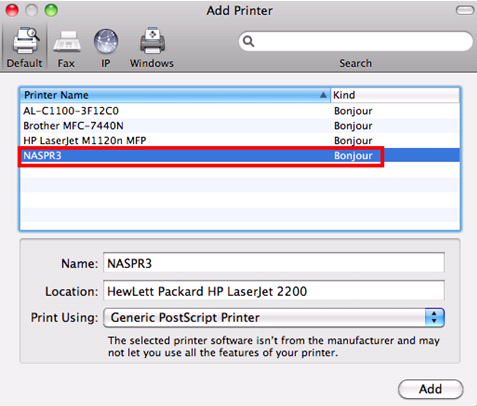Select the HP LaserJet M1120n MFP printer
This screenshot has width=477, height=406.
coord(240,140)
